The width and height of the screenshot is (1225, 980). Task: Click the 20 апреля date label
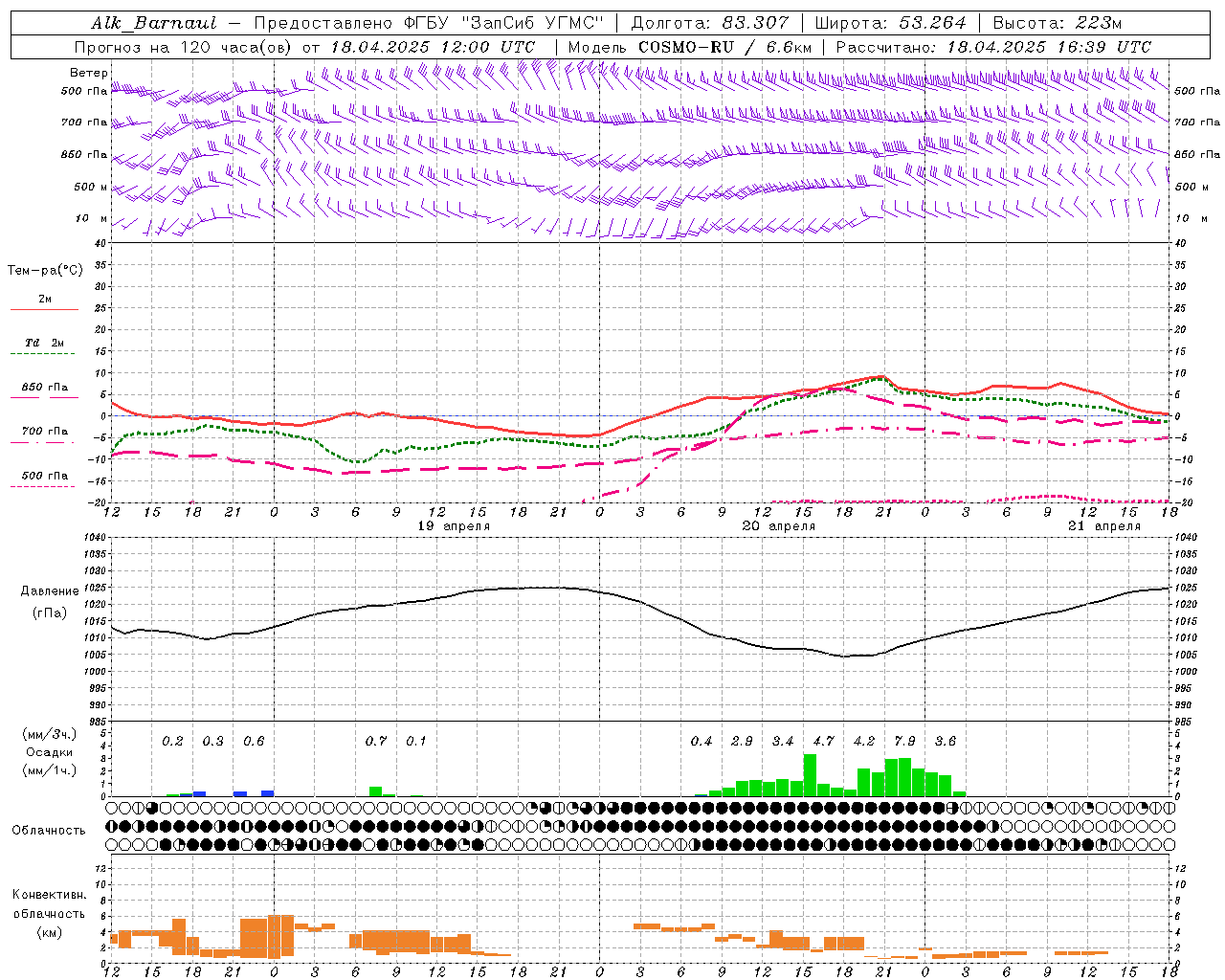[779, 526]
